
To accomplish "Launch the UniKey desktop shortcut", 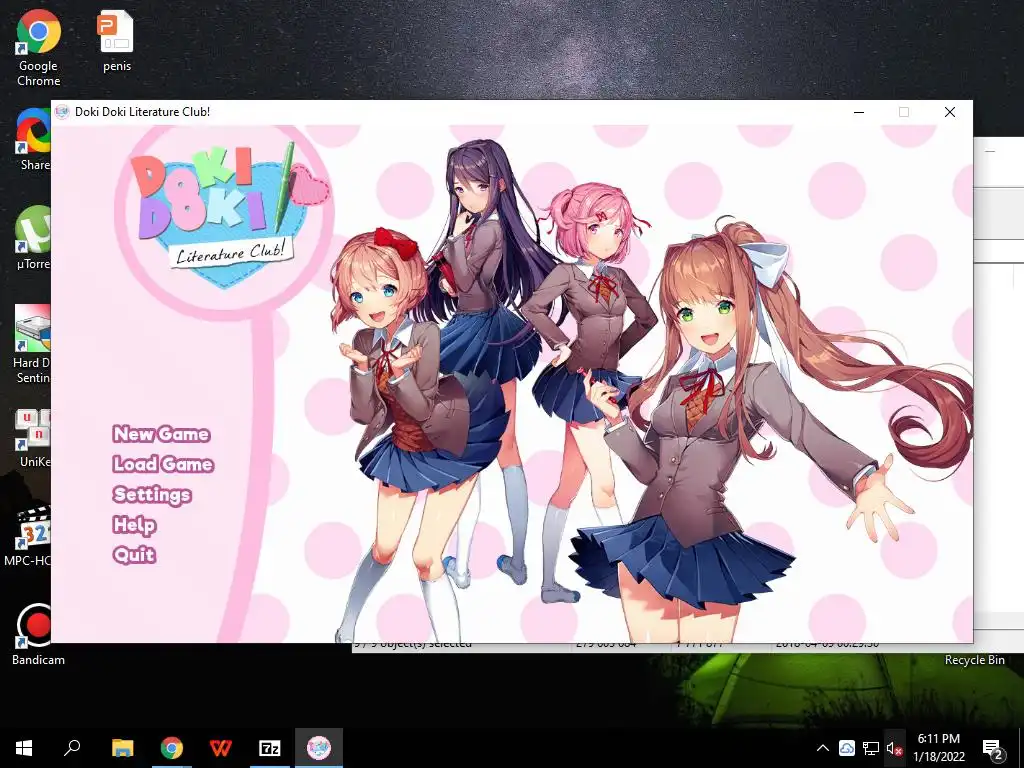I will click(x=33, y=438).
